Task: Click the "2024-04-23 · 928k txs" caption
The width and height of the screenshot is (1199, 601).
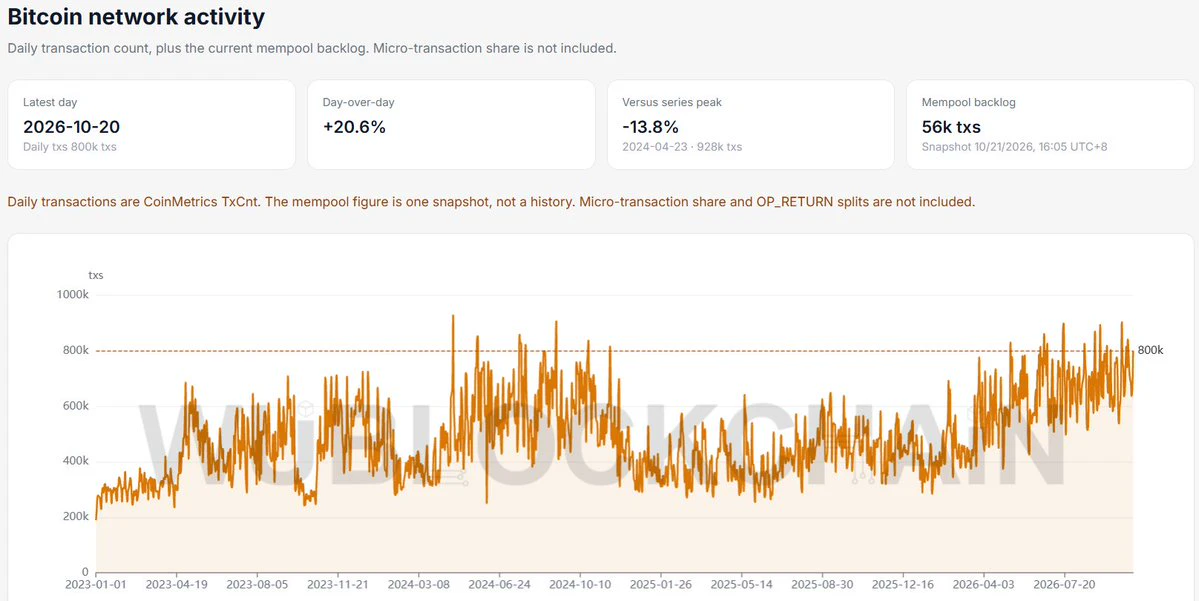Action: point(682,147)
